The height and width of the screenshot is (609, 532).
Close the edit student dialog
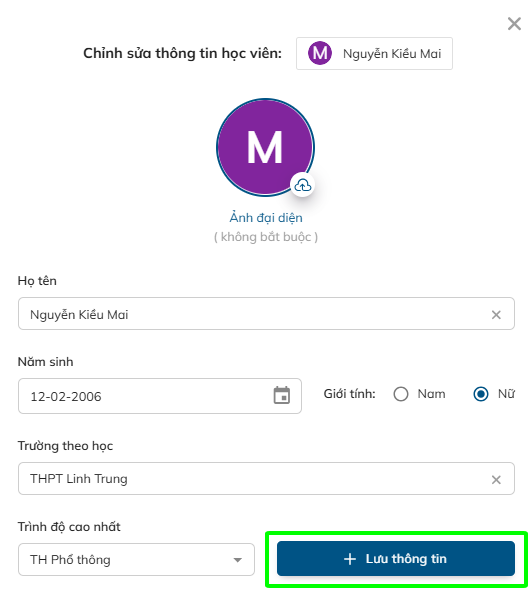[x=514, y=24]
